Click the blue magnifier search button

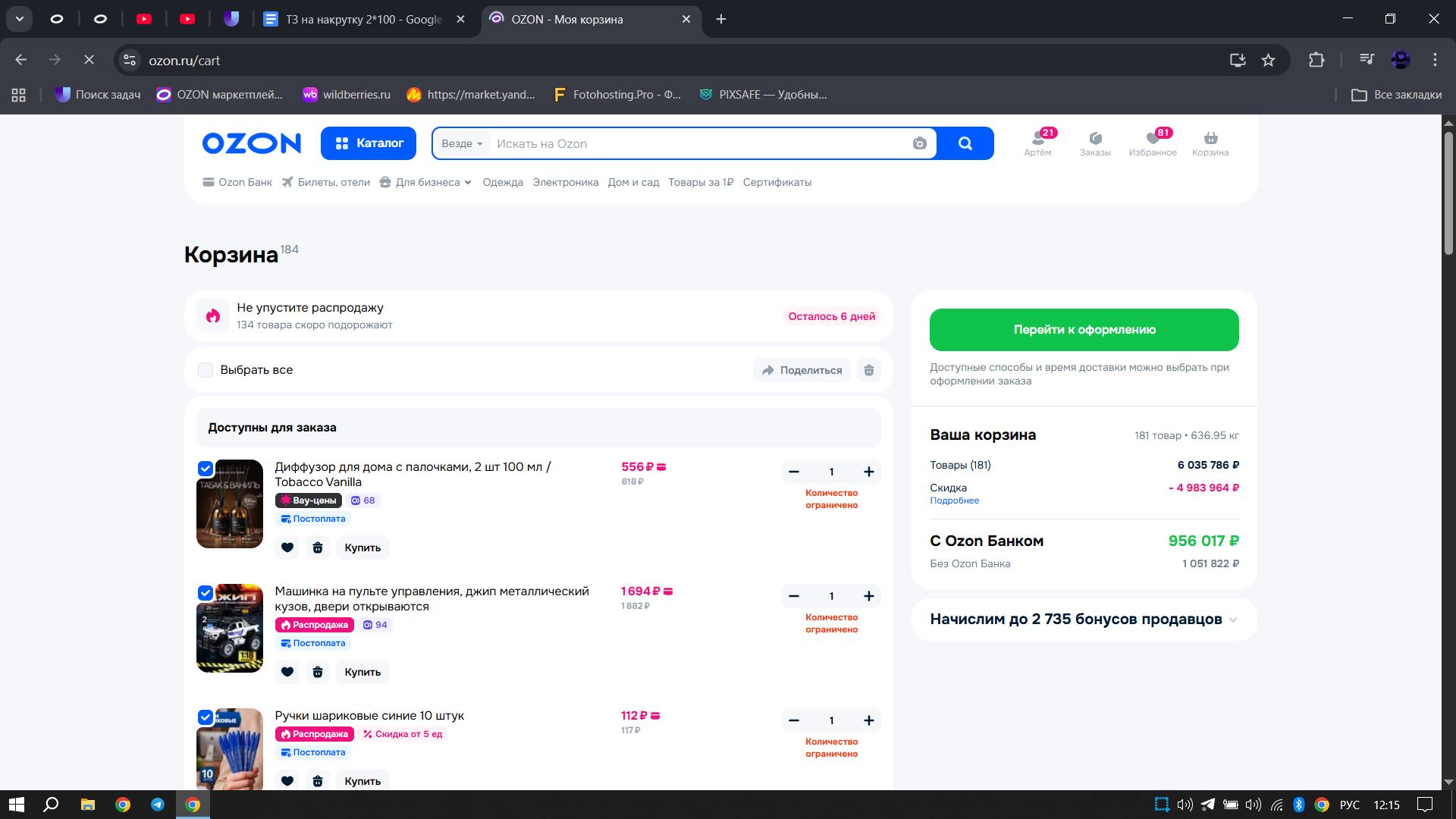pos(965,144)
